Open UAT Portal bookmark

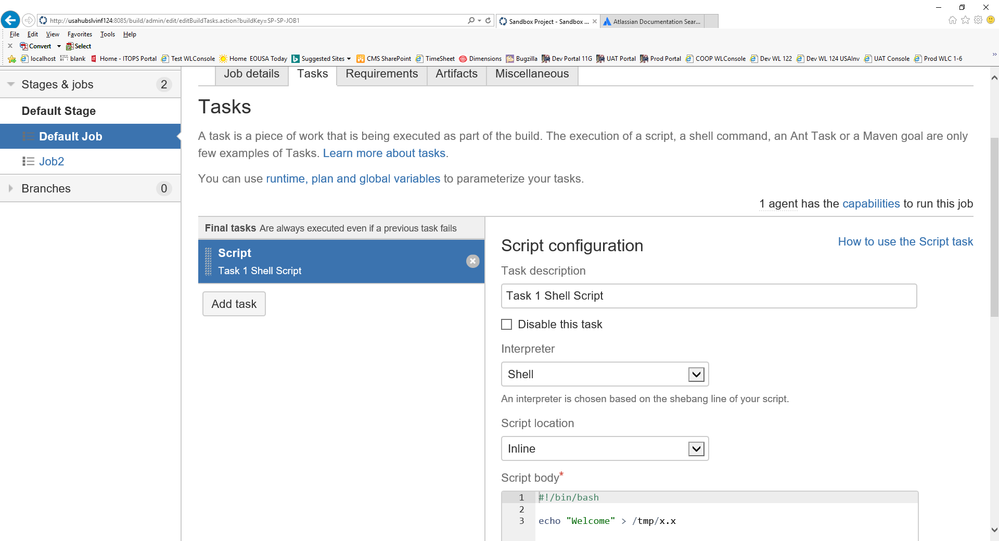(x=616, y=59)
